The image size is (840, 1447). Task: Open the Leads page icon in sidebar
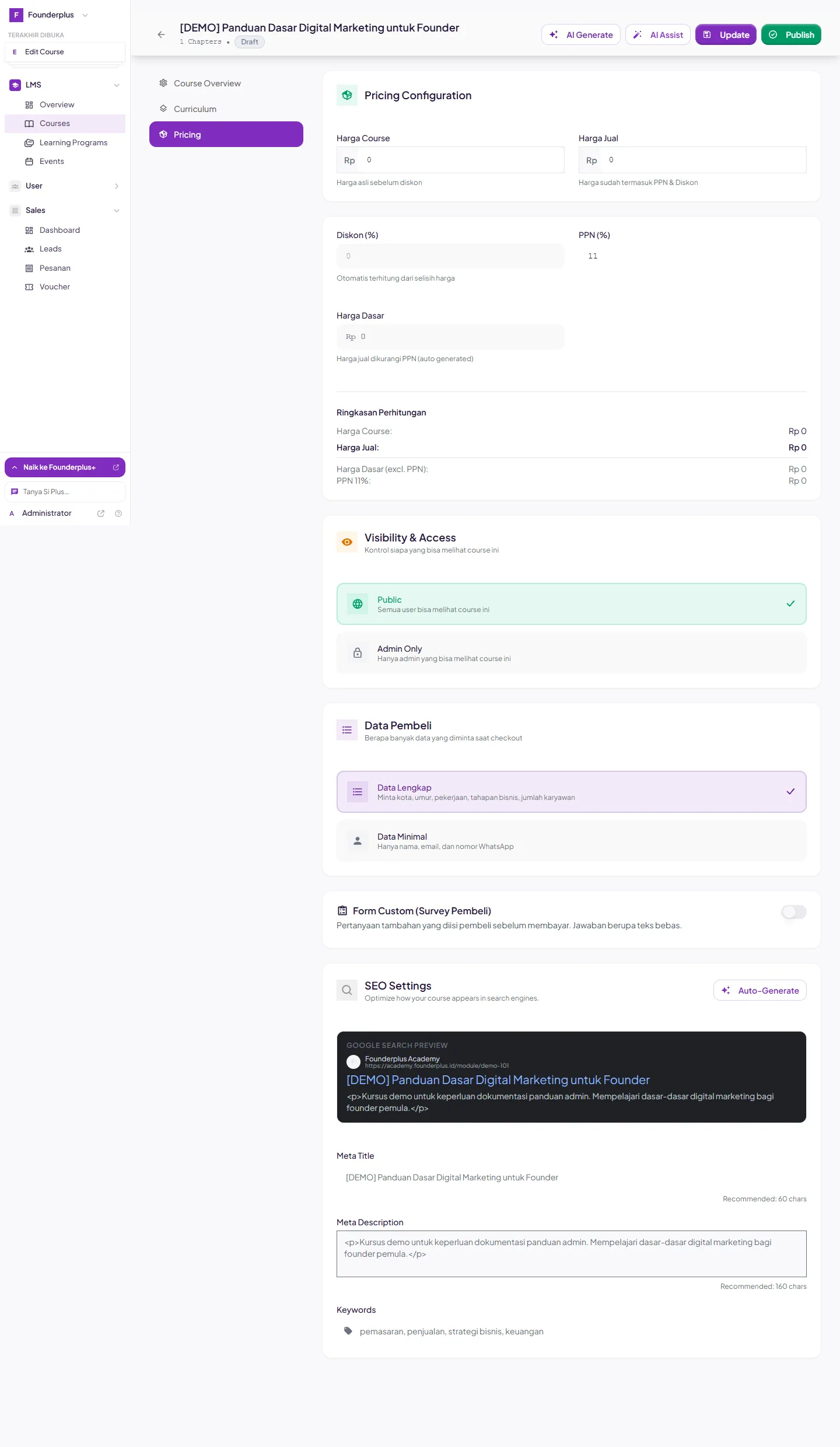(x=29, y=249)
